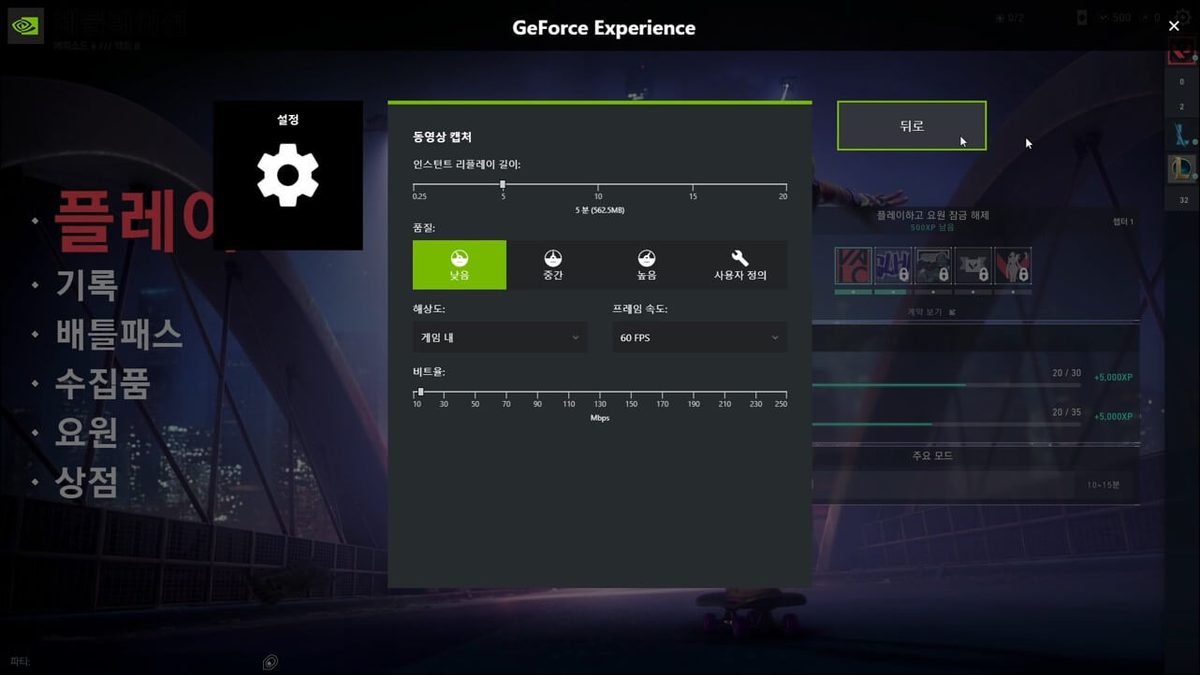This screenshot has height=675, width=1200.
Task: Select 플레이 in the game menu
Action: (133, 220)
